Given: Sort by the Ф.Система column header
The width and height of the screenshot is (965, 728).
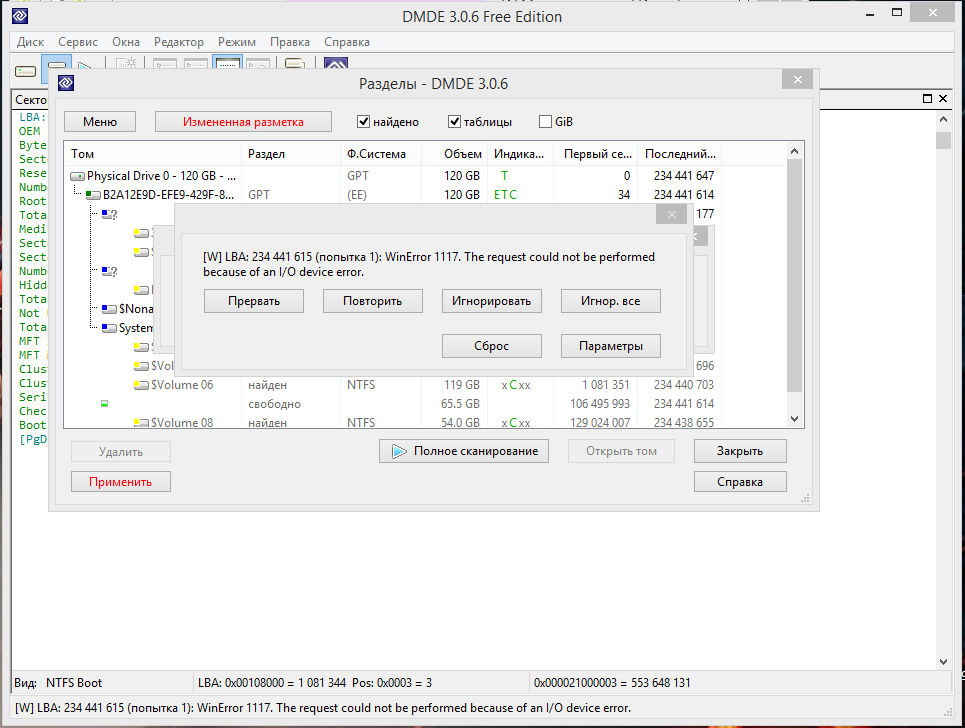Looking at the screenshot, I should pos(380,154).
